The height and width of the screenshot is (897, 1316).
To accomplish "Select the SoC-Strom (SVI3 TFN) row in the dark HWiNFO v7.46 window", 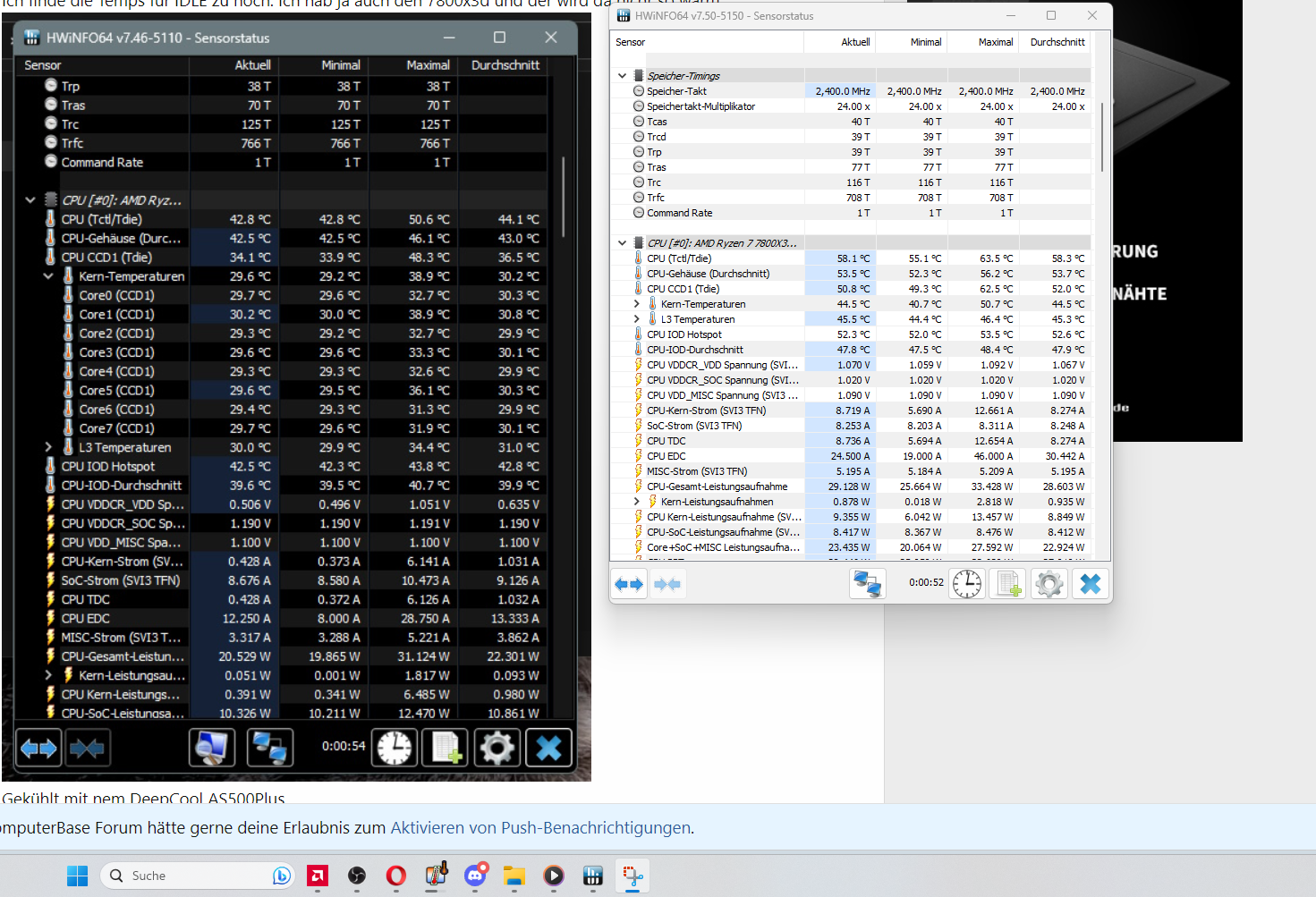I will tap(282, 580).
